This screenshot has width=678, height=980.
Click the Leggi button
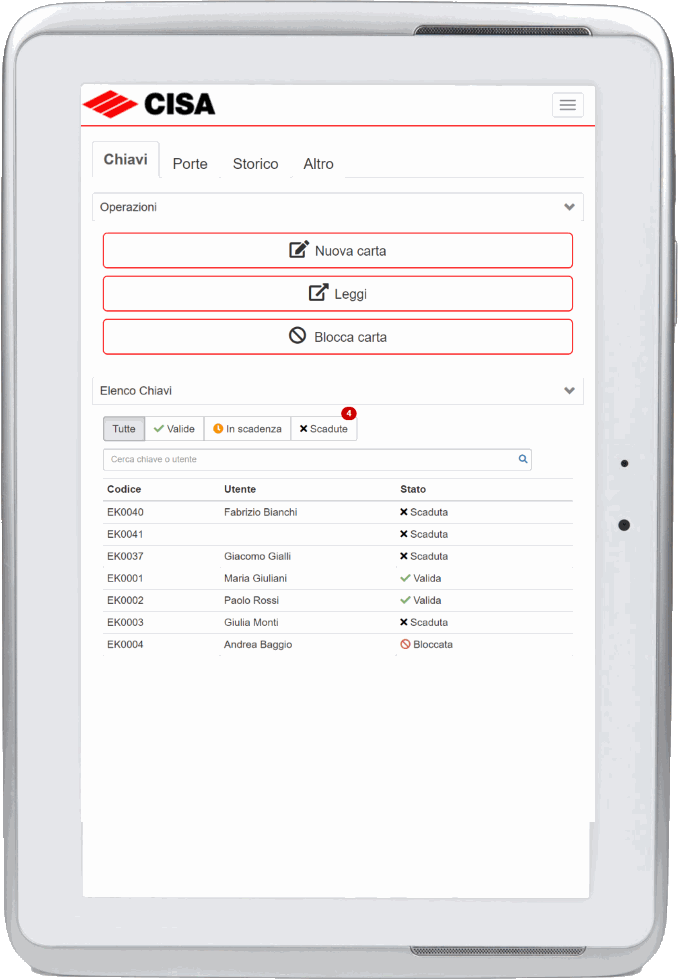[x=338, y=294]
